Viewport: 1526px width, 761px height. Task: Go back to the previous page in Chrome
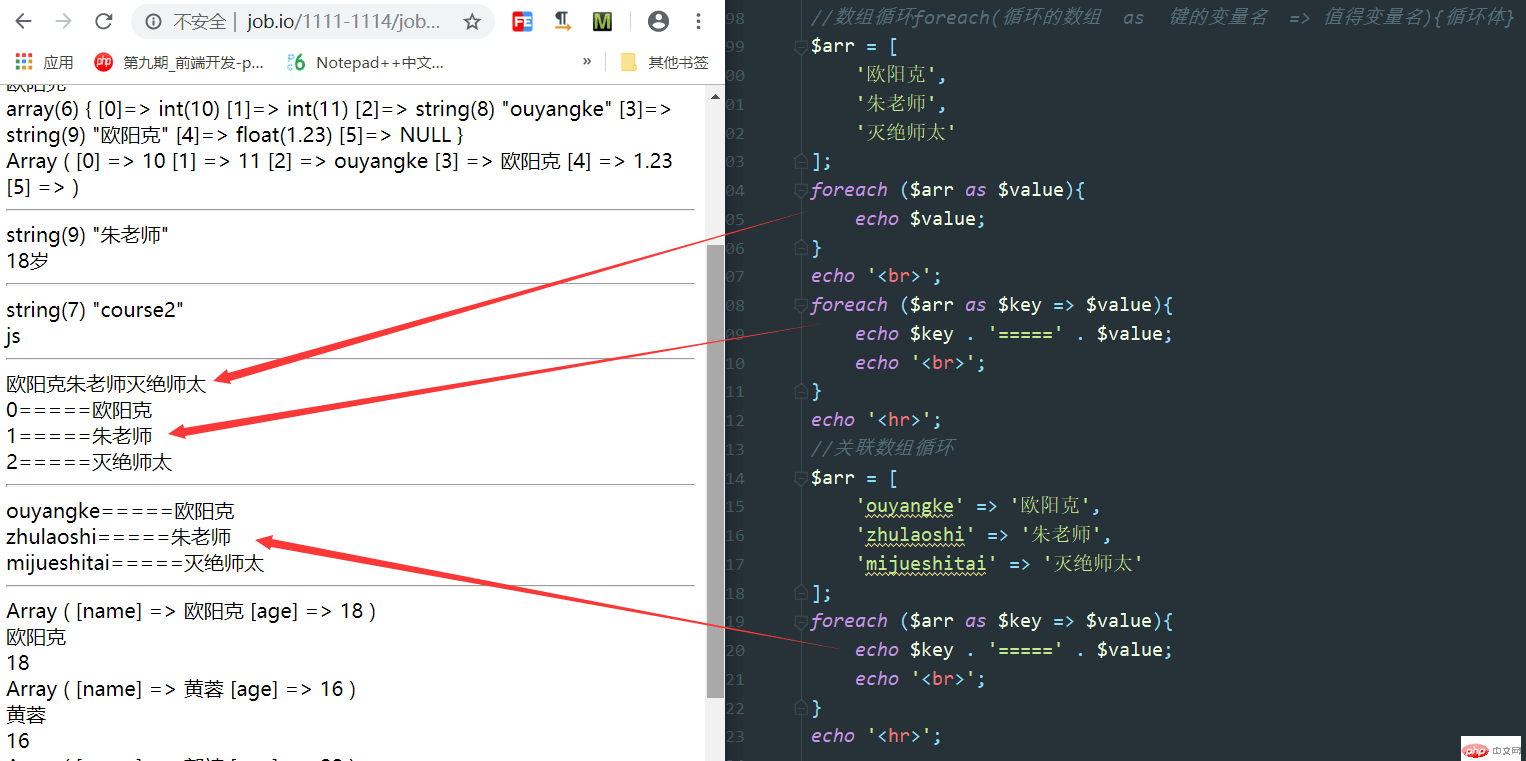pyautogui.click(x=23, y=21)
